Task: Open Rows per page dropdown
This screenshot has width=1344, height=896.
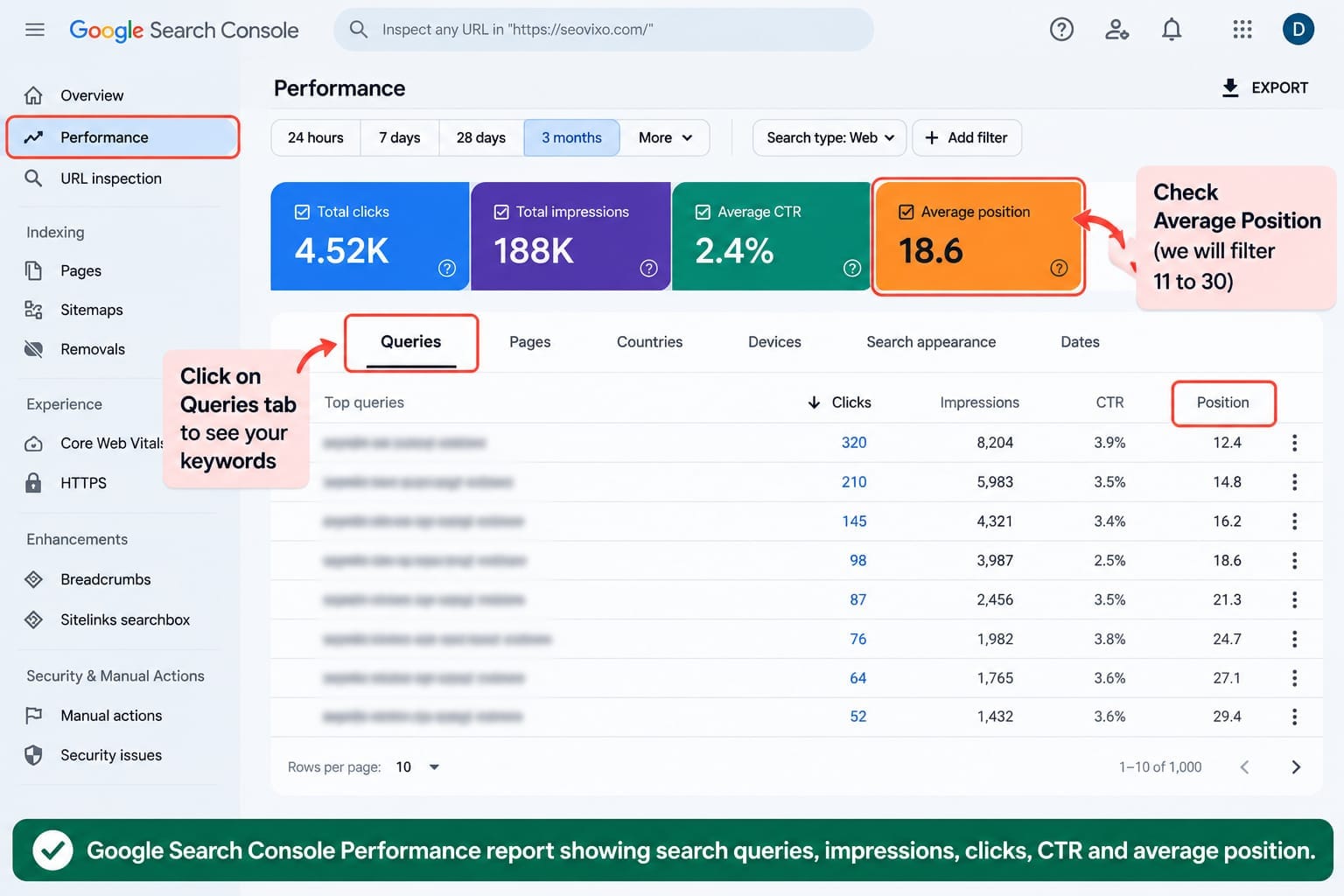Action: pos(417,767)
